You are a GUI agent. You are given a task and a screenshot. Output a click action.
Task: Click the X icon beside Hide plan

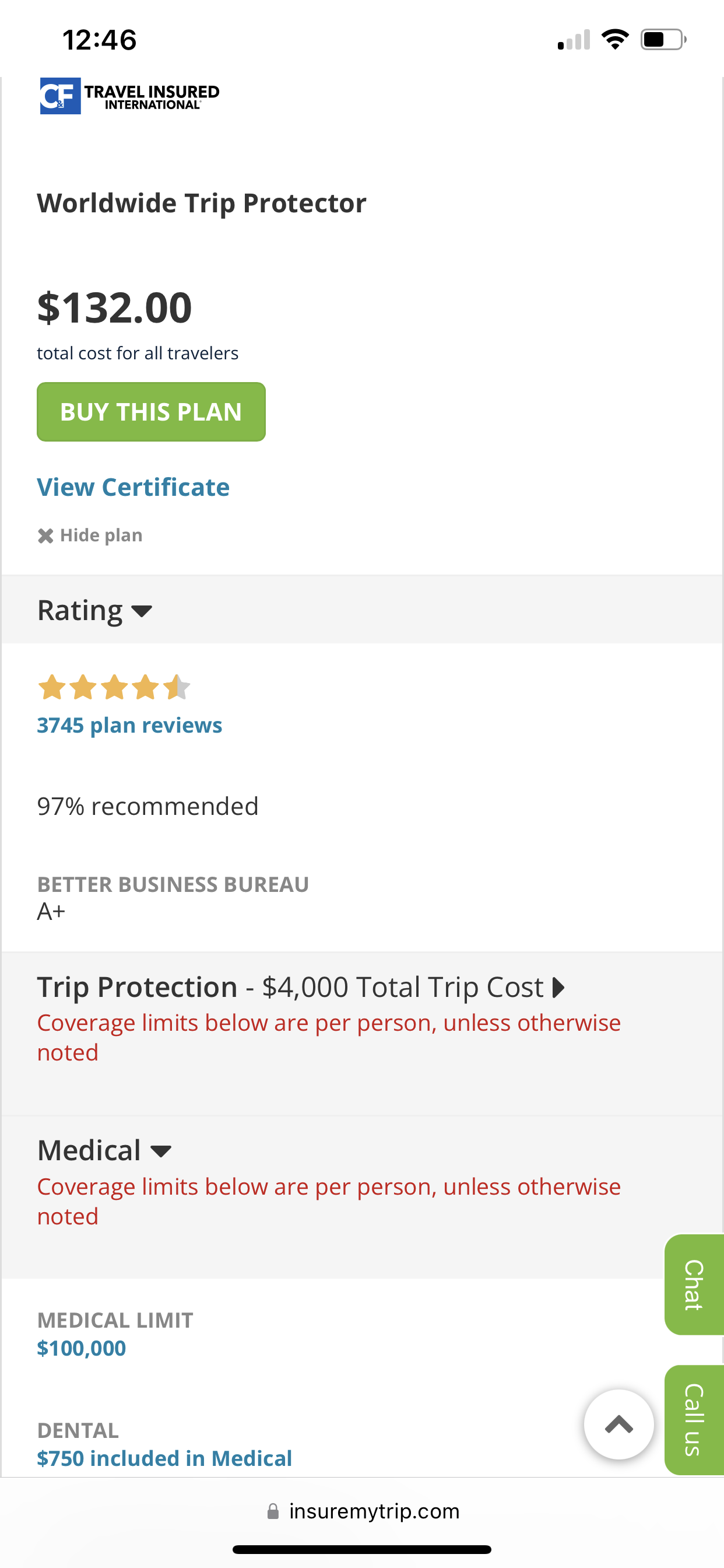click(x=45, y=535)
